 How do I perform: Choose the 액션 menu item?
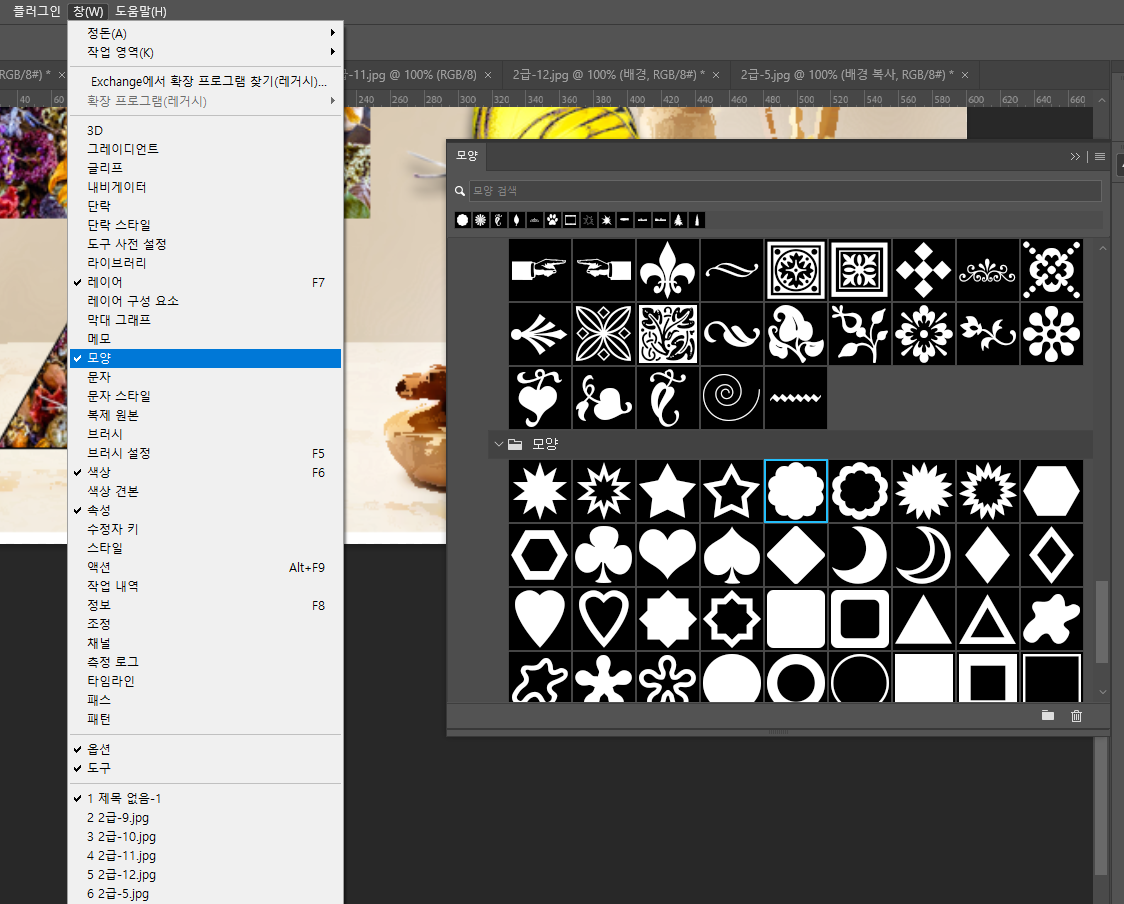(204, 567)
